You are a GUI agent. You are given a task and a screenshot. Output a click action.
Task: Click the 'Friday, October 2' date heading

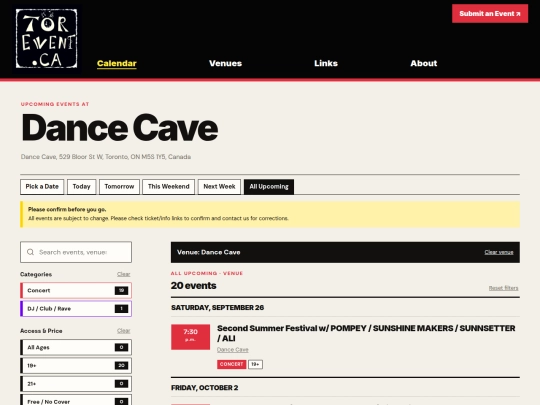click(205, 388)
